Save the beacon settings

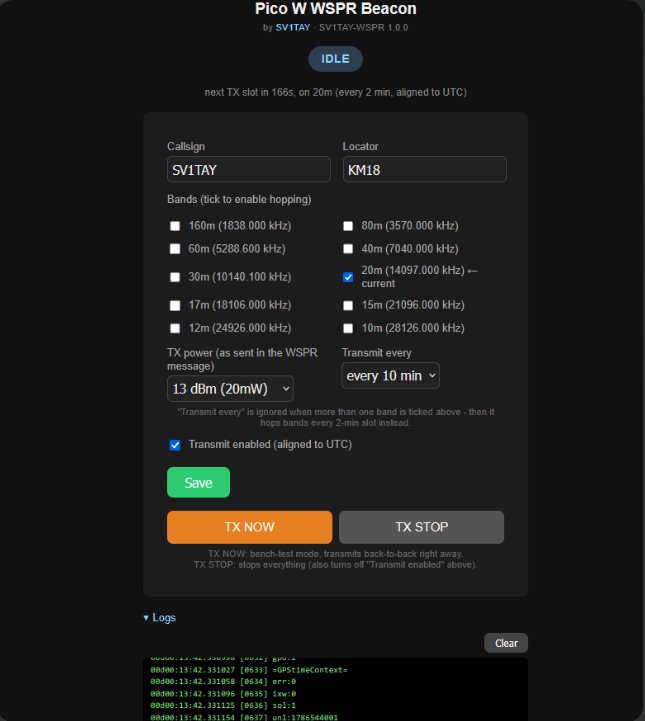point(198,482)
